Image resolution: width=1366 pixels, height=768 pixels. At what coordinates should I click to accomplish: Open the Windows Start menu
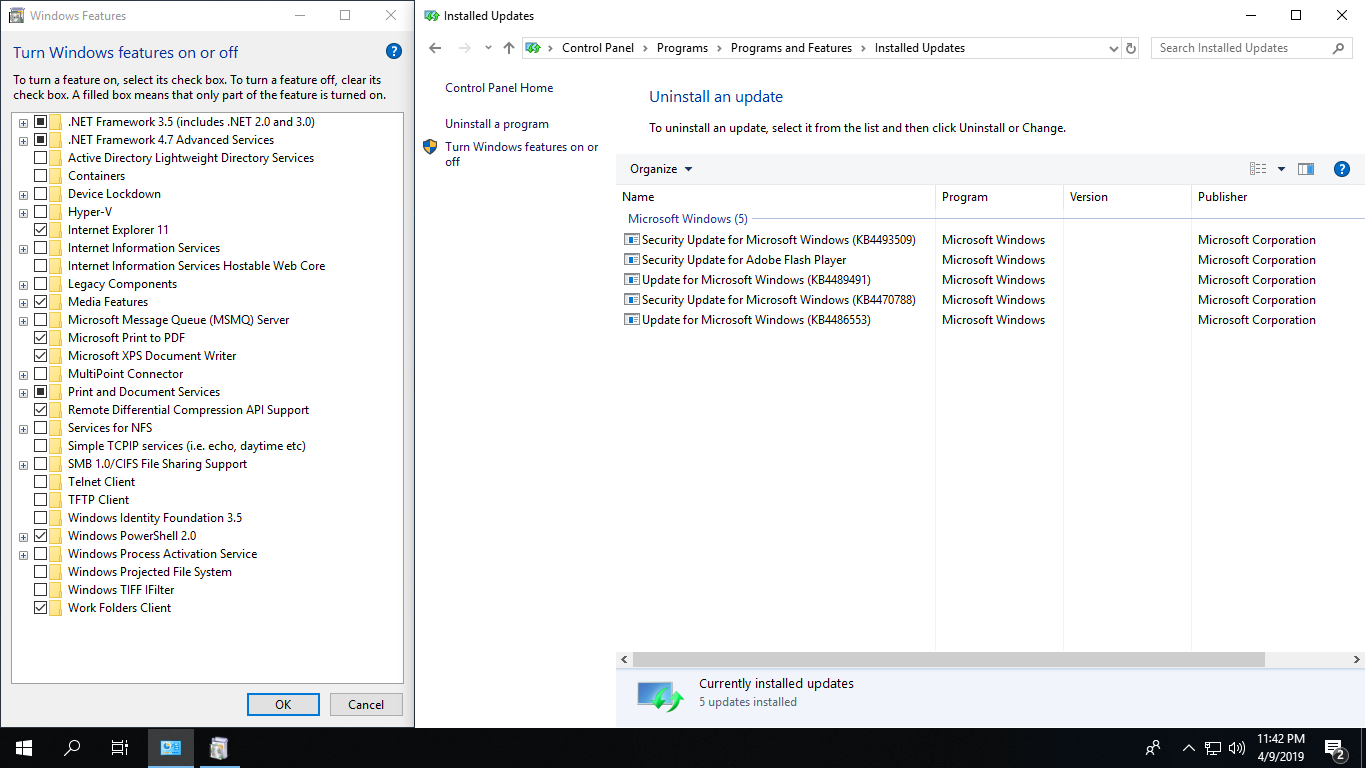point(24,748)
